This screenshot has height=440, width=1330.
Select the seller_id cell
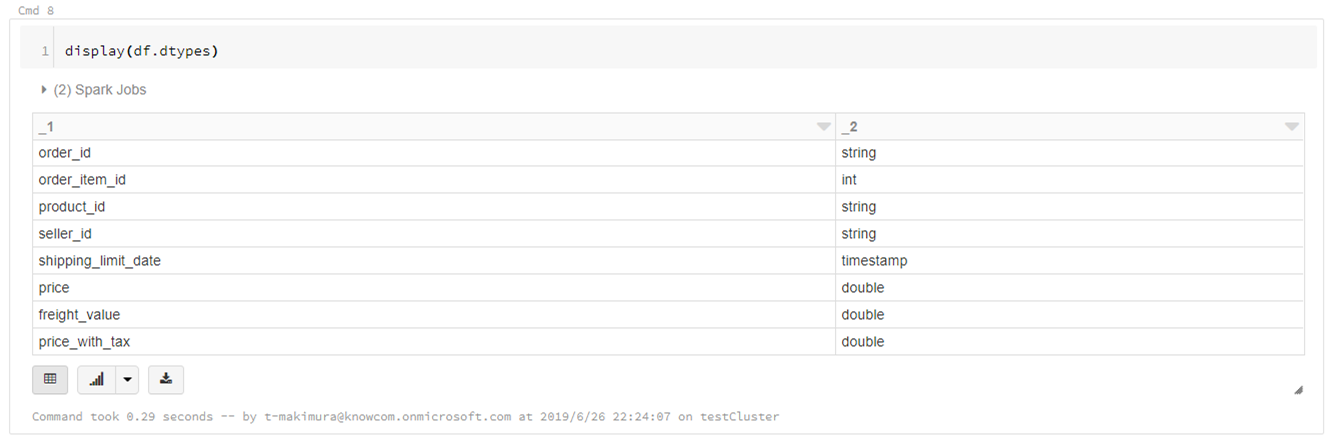click(65, 234)
